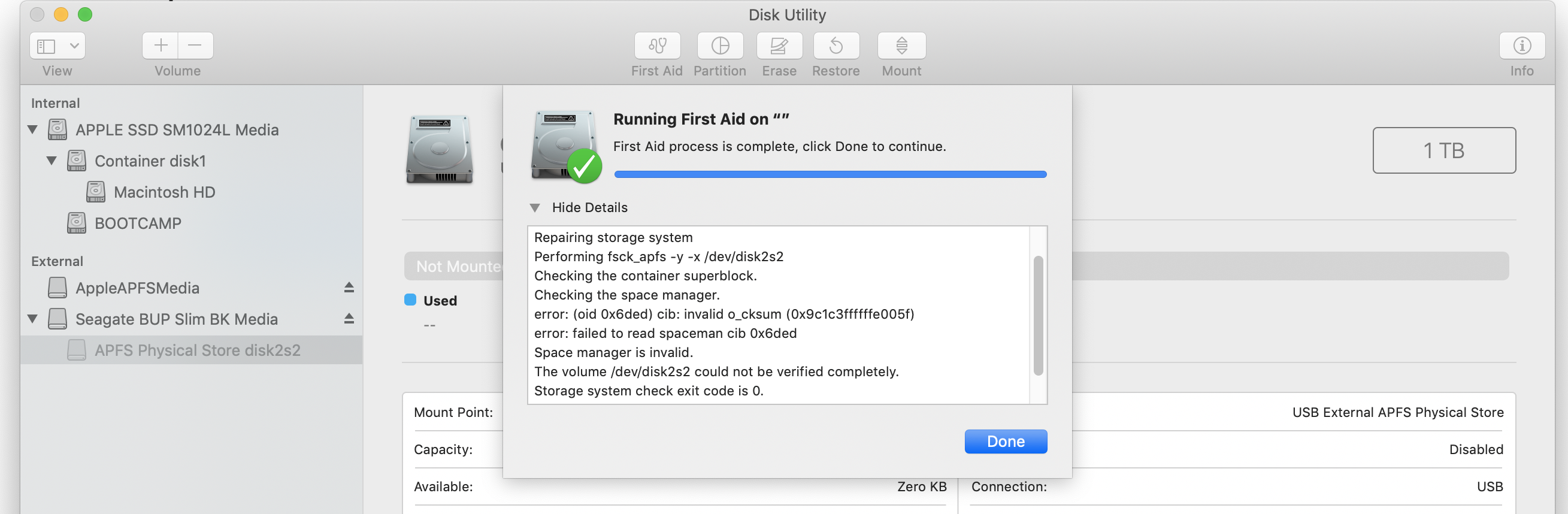Eject the AppleAPFSMedia disk
The image size is (1568, 514).
click(349, 288)
